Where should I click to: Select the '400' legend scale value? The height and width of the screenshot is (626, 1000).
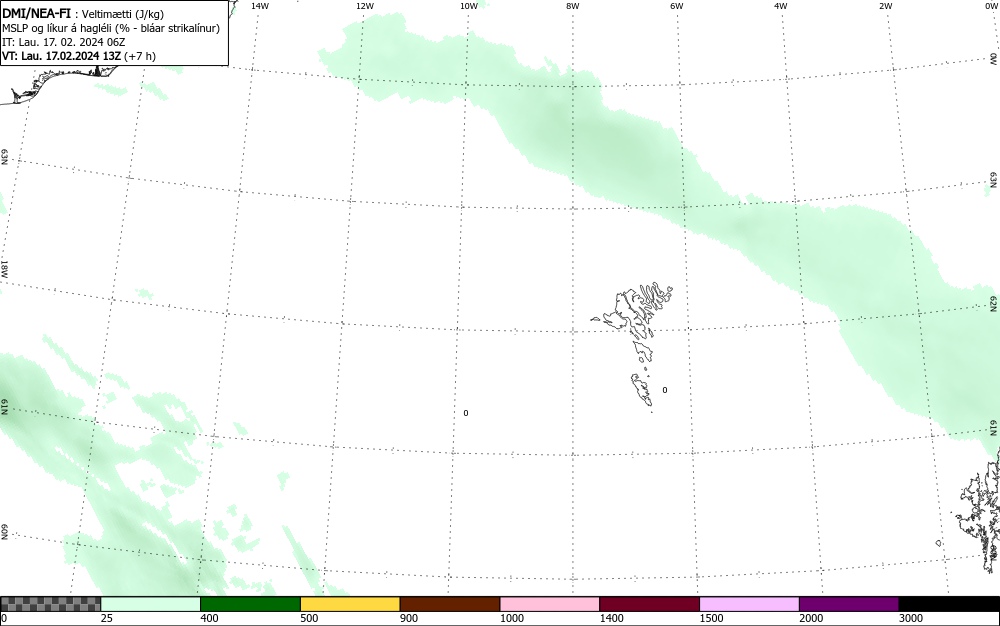pyautogui.click(x=209, y=618)
